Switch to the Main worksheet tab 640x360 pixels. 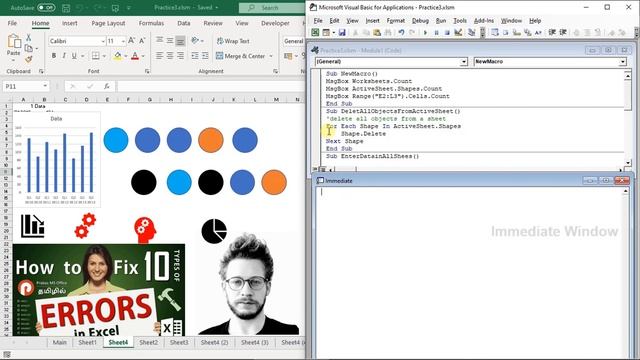60,342
